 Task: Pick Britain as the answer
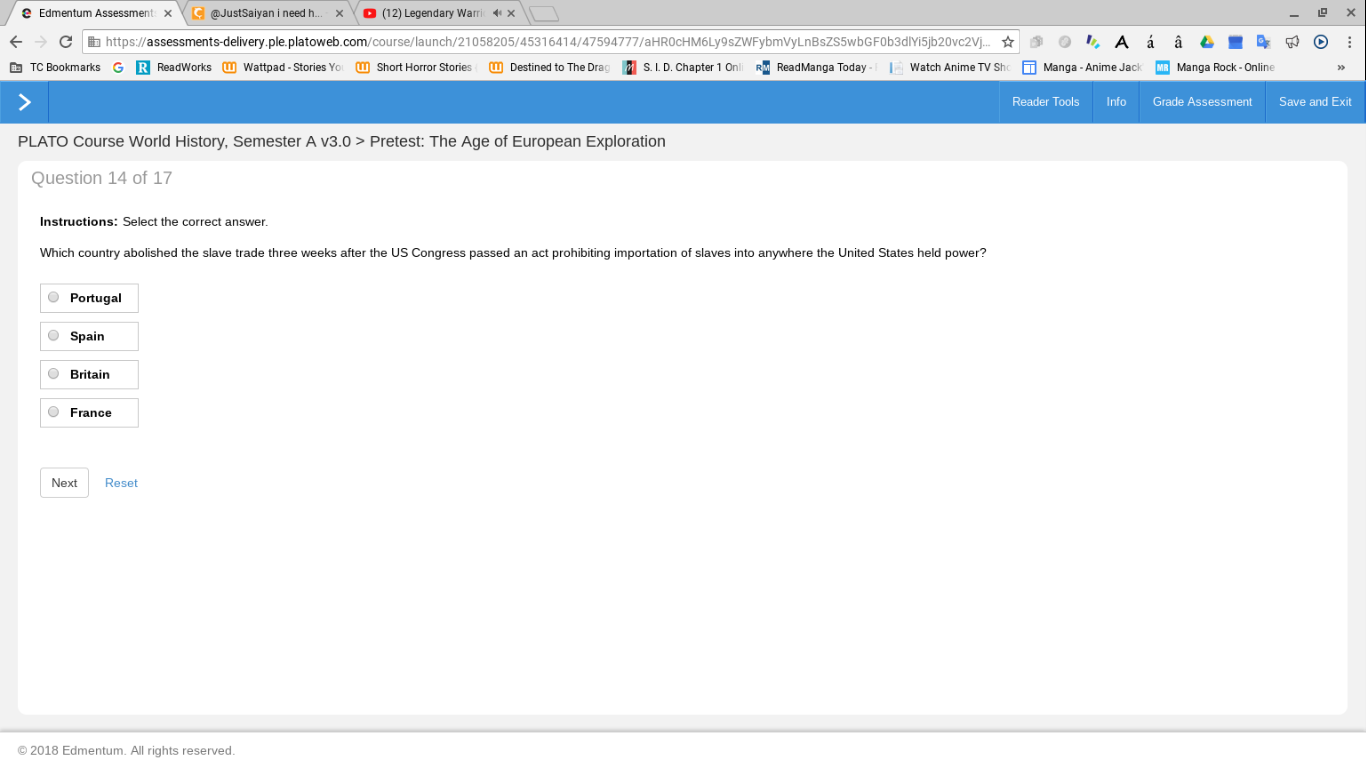click(89, 374)
